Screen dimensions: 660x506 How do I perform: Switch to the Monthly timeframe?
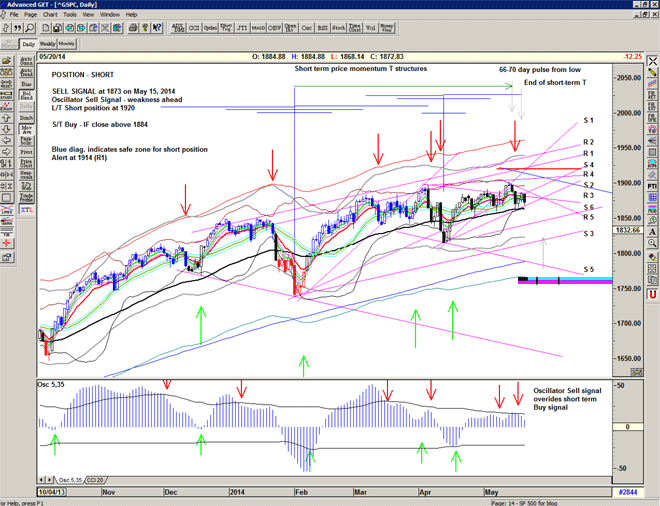click(67, 44)
